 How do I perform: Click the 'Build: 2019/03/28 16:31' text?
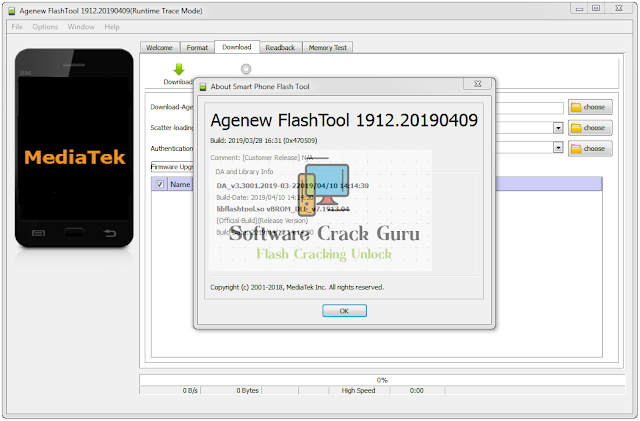click(264, 140)
